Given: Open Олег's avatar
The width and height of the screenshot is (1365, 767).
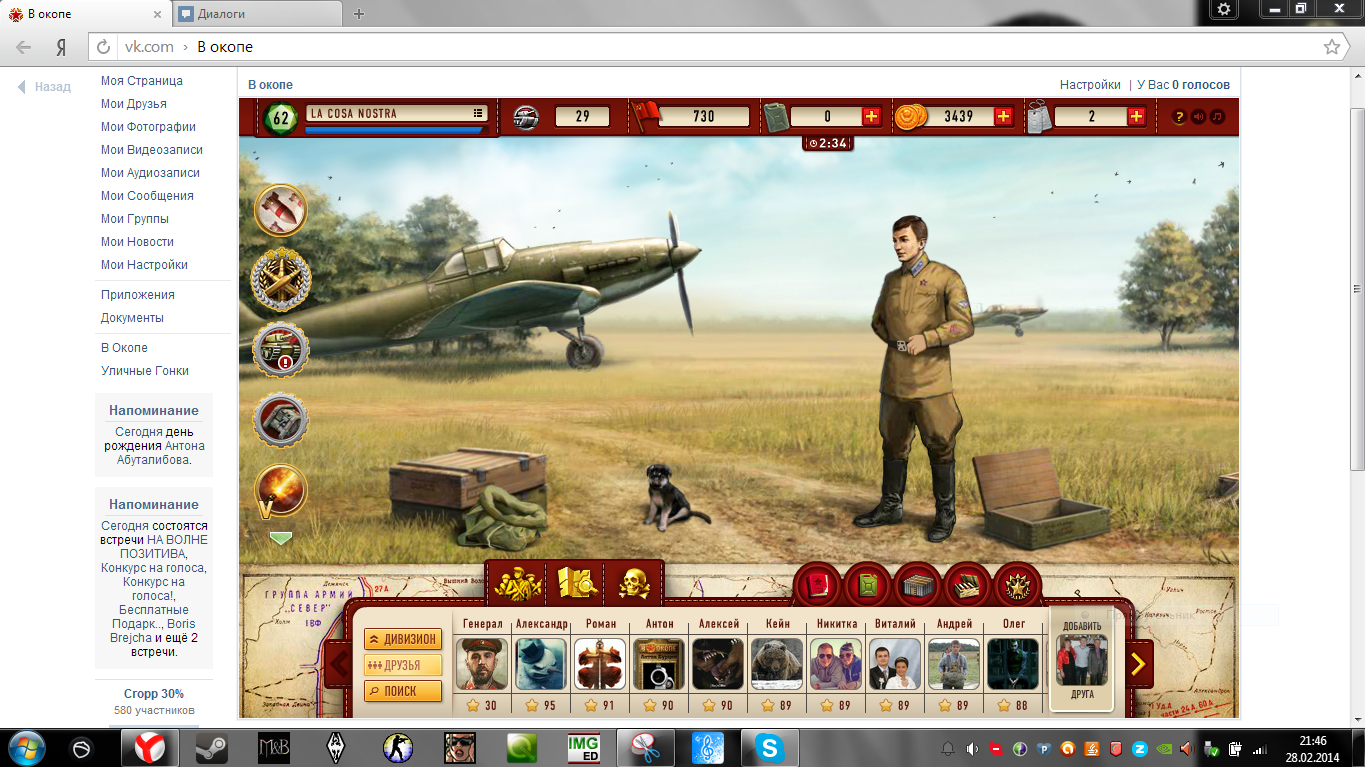Looking at the screenshot, I should tap(1013, 664).
